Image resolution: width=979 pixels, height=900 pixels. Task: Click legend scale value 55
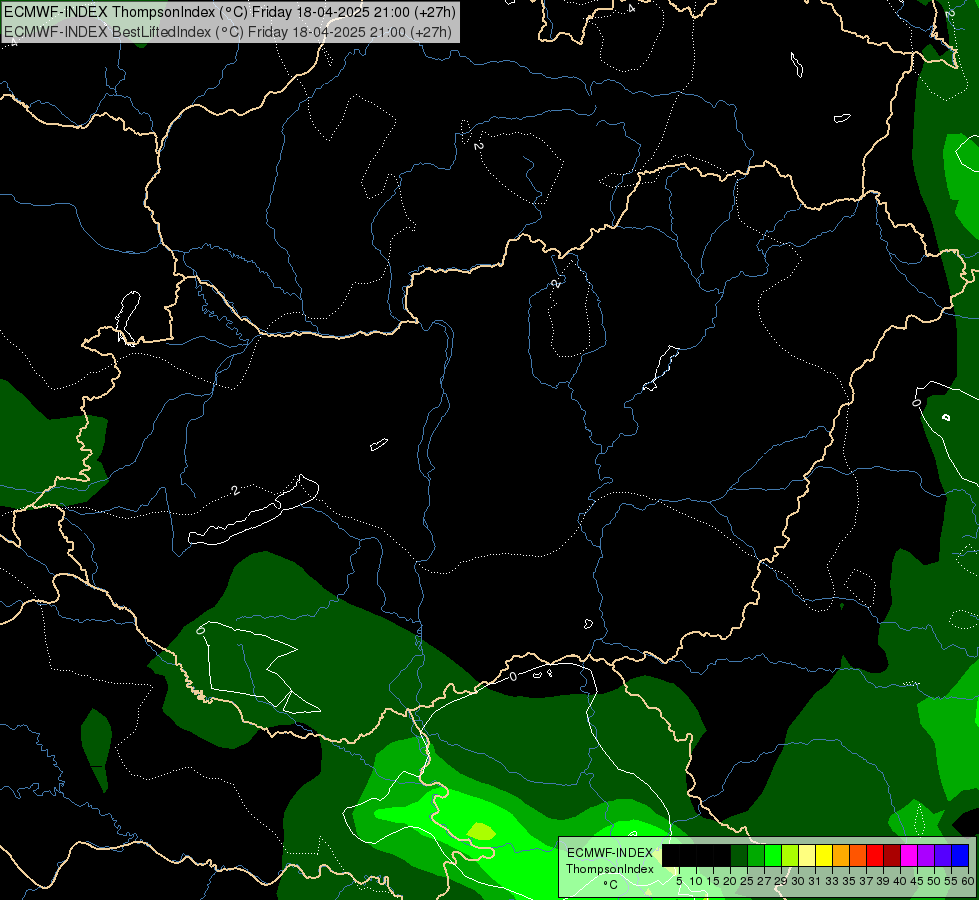pyautogui.click(x=951, y=881)
